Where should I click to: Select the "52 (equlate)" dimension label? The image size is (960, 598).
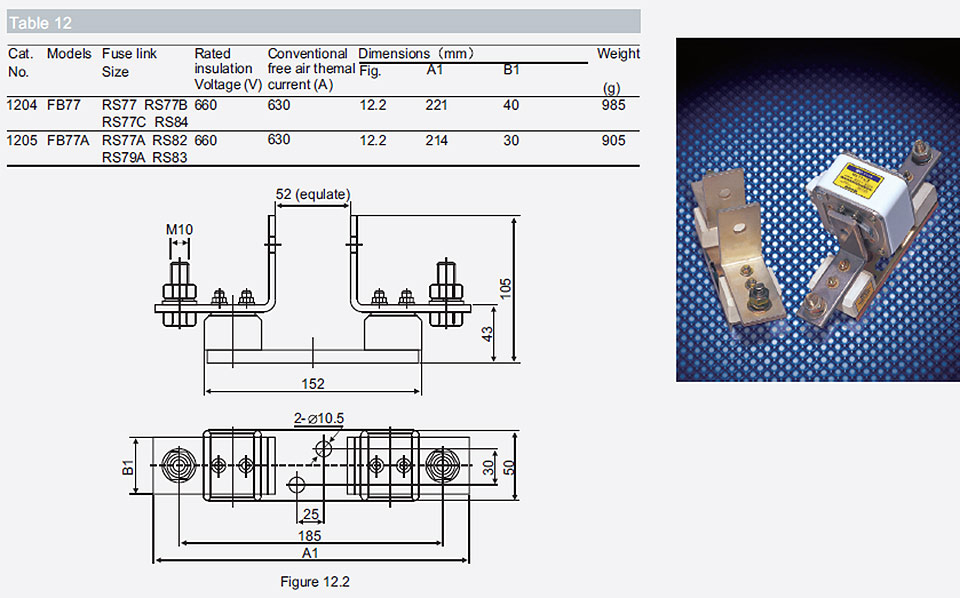313,195
